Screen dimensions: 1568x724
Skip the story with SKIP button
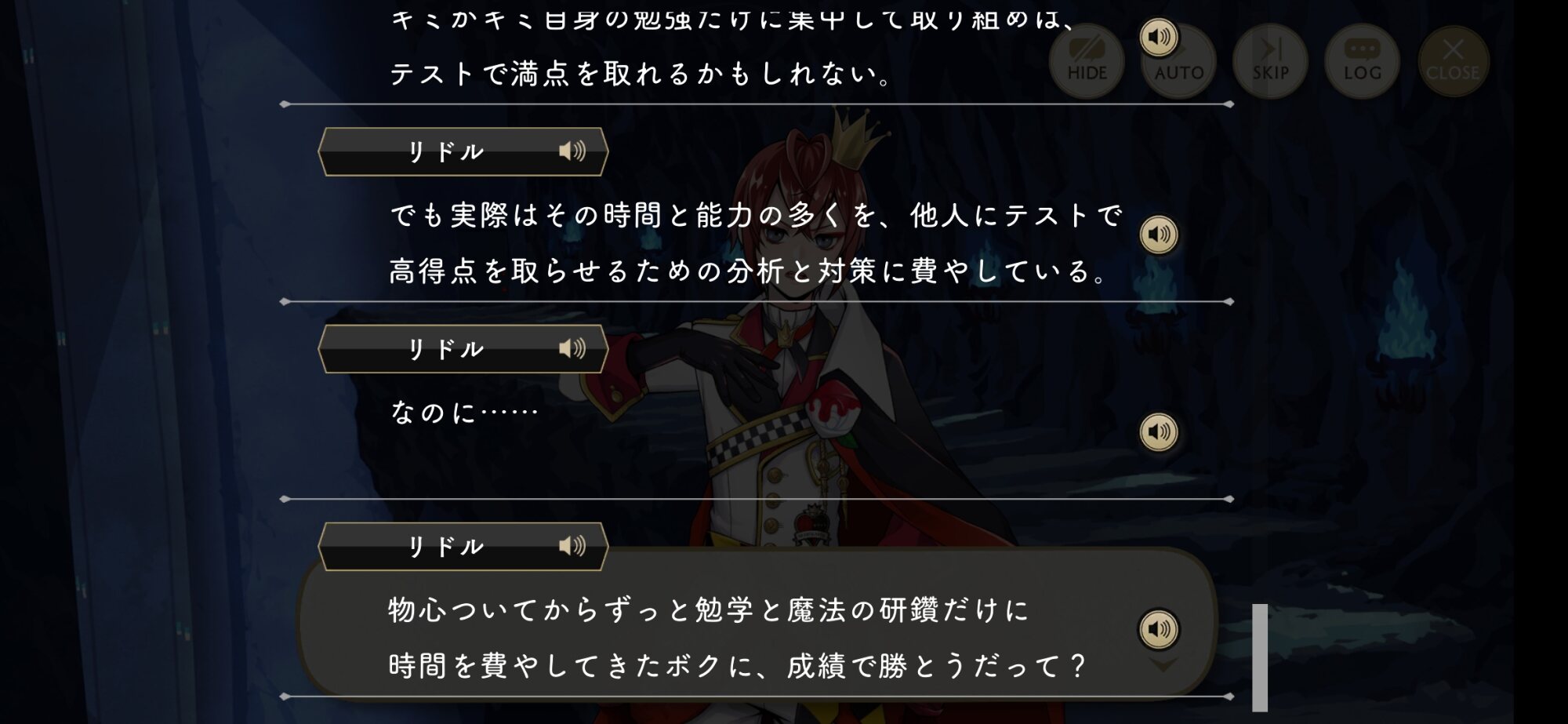1271,61
